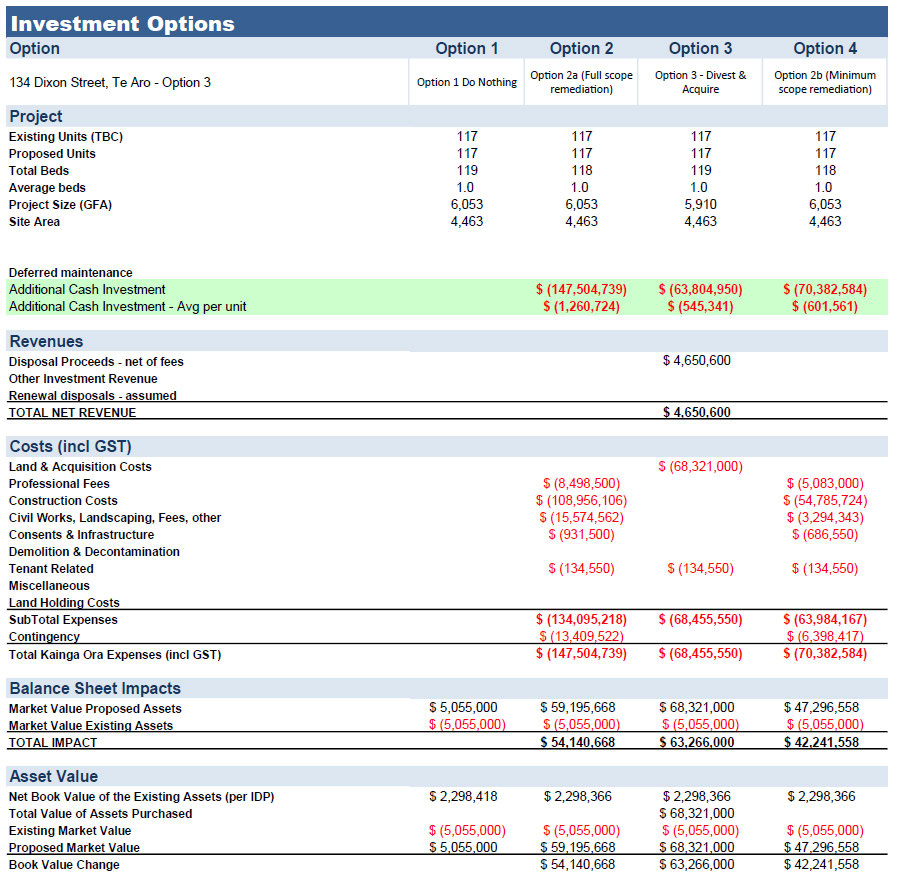Click the Asset Value section header
This screenshot has width=903, height=878.
coord(54,776)
